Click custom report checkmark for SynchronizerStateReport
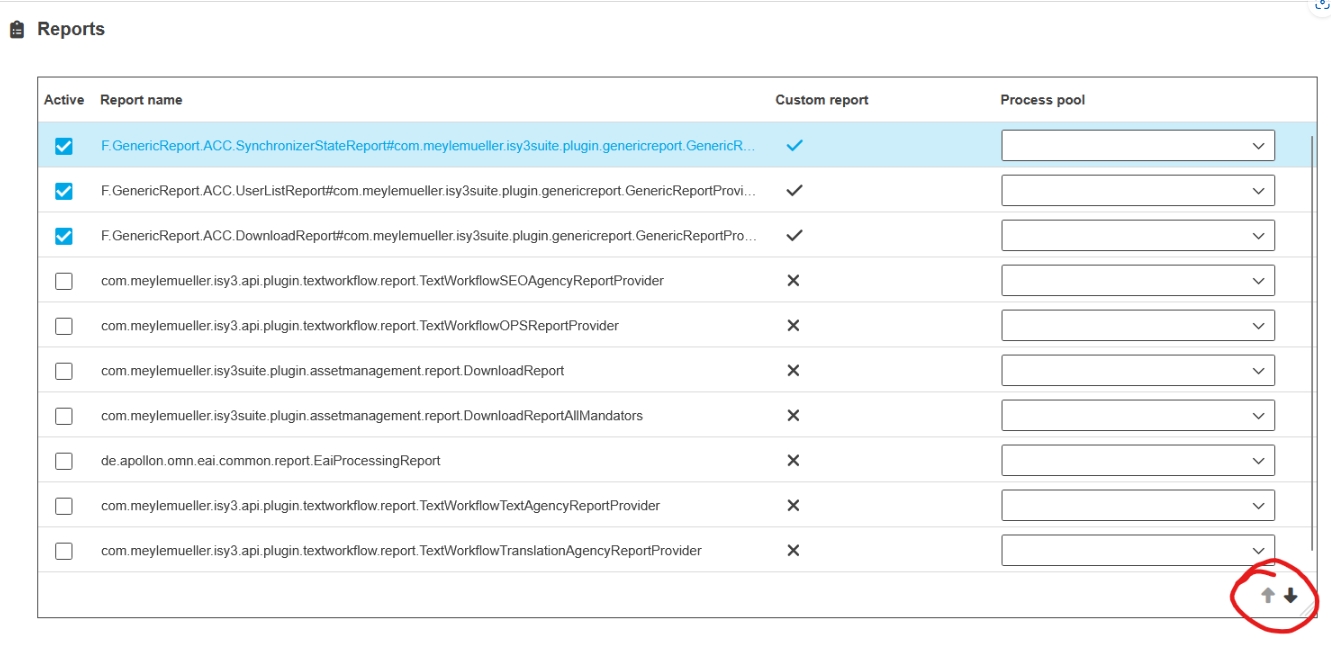The width and height of the screenshot is (1331, 645). [x=794, y=145]
